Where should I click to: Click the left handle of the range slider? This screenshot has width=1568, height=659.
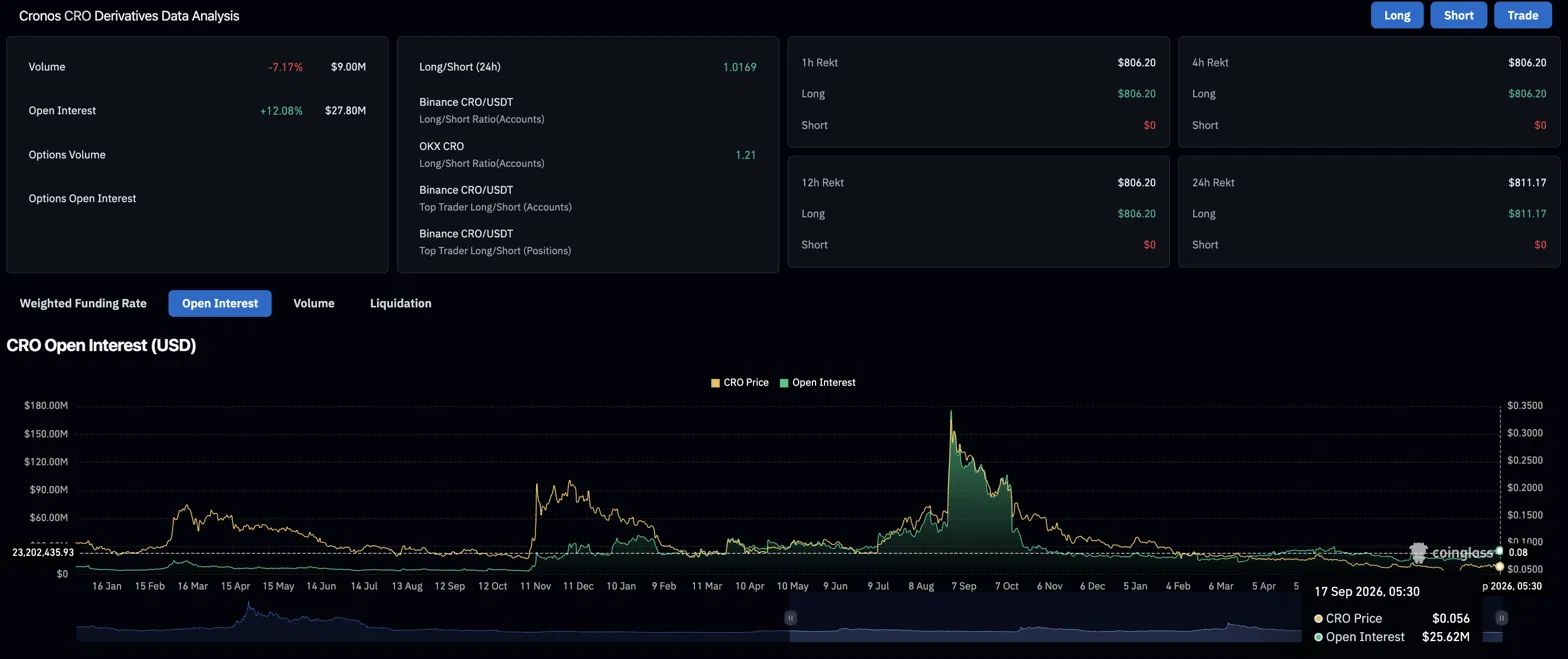coord(790,618)
